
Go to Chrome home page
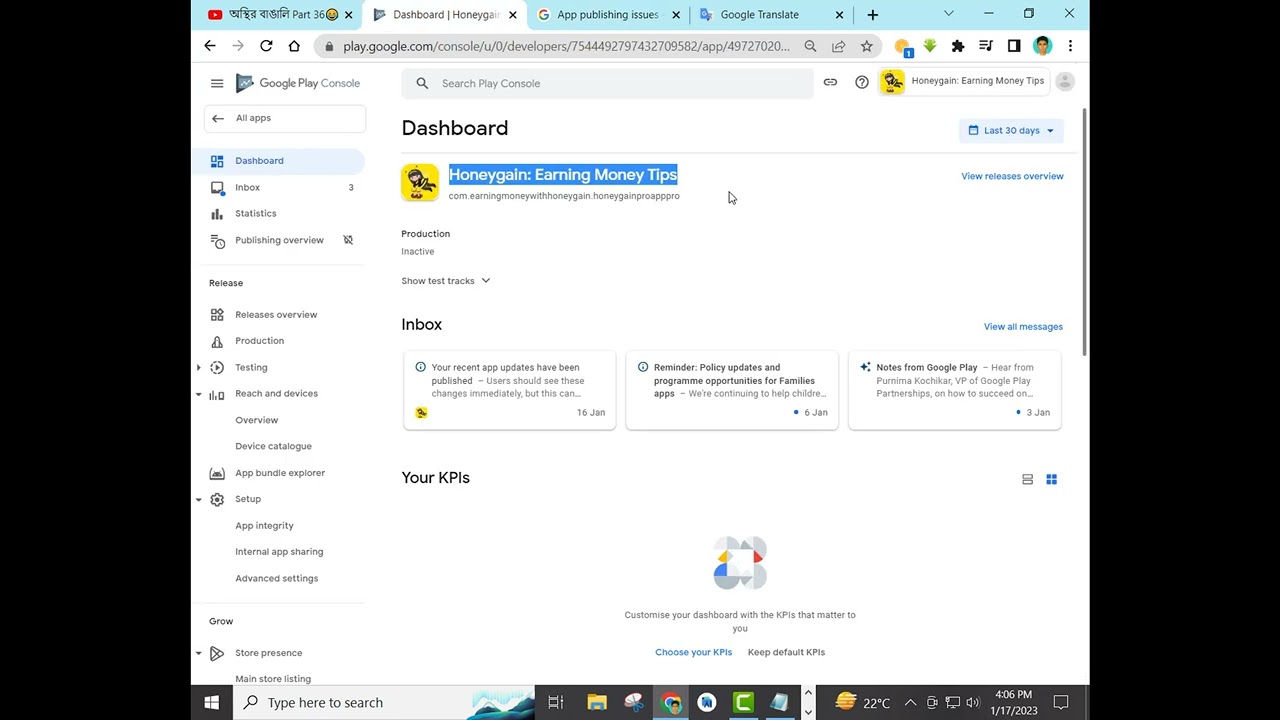294,46
